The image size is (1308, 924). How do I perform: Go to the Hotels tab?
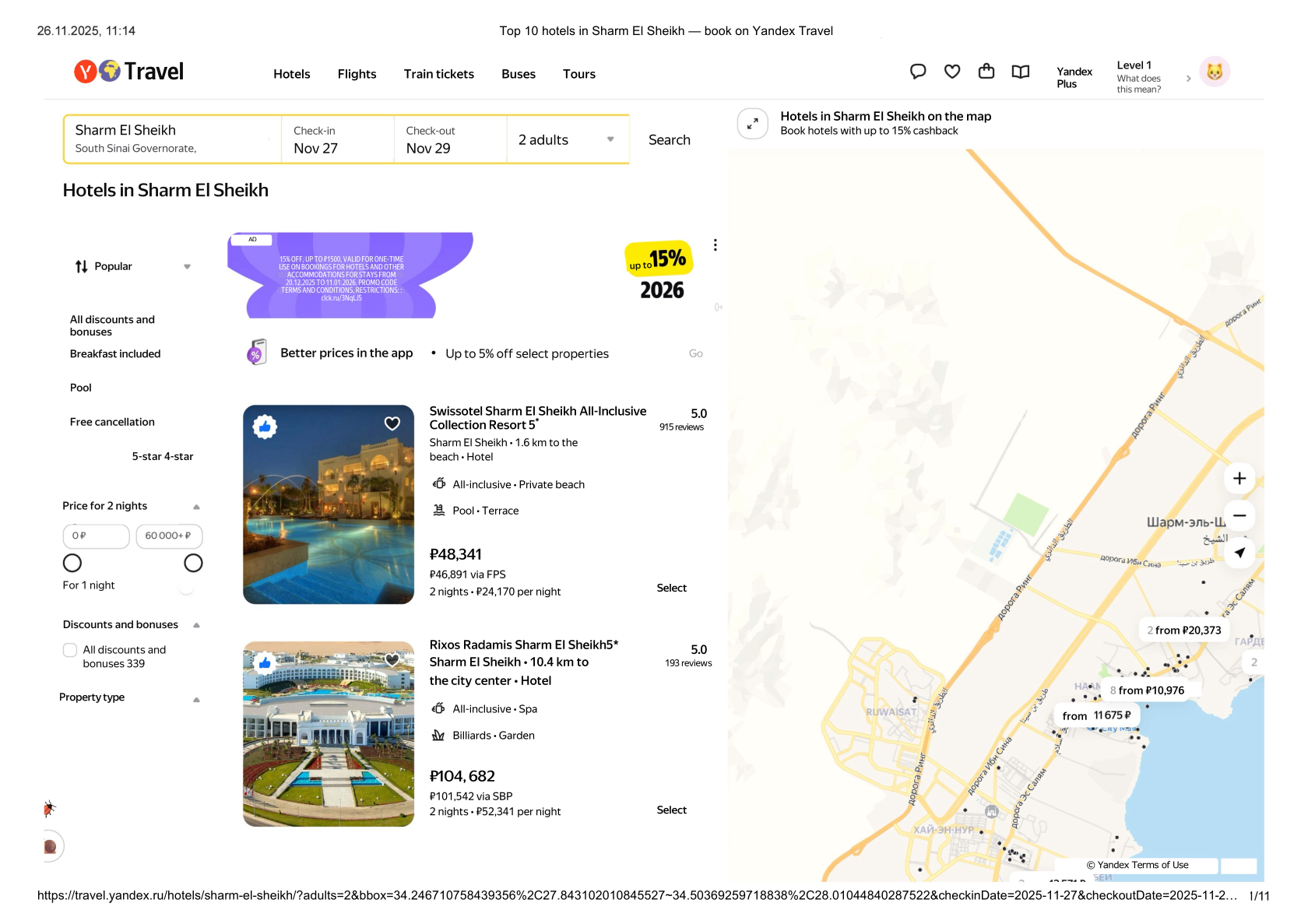(292, 74)
